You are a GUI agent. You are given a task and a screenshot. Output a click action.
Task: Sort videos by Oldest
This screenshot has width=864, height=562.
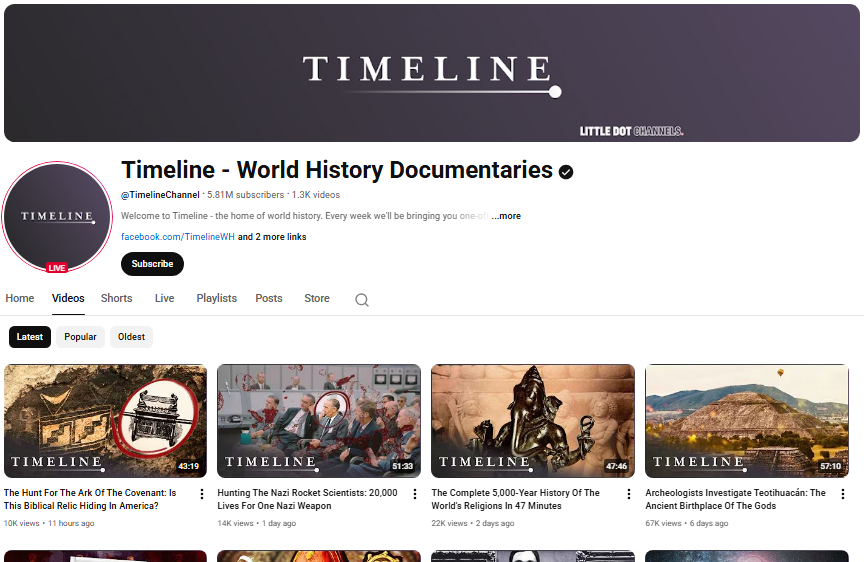coord(131,337)
